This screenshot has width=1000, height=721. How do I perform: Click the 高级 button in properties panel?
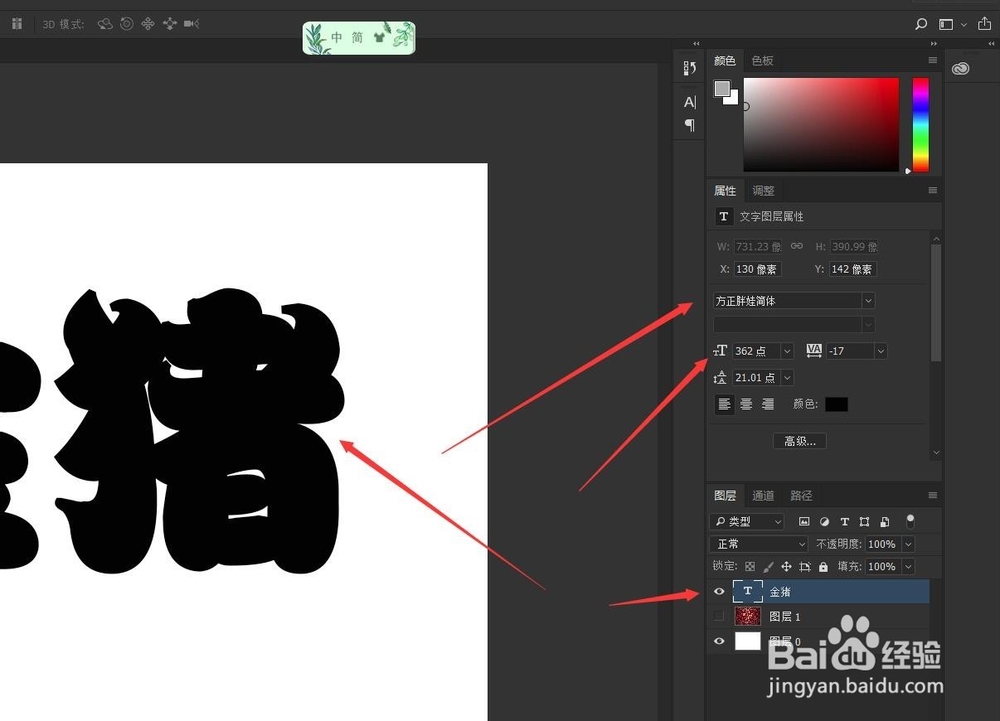click(x=798, y=440)
